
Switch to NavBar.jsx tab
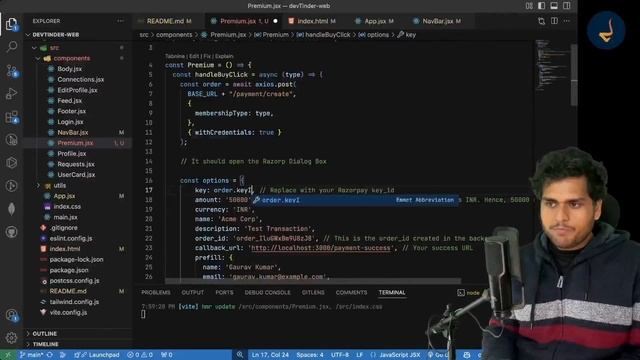pos(438,21)
